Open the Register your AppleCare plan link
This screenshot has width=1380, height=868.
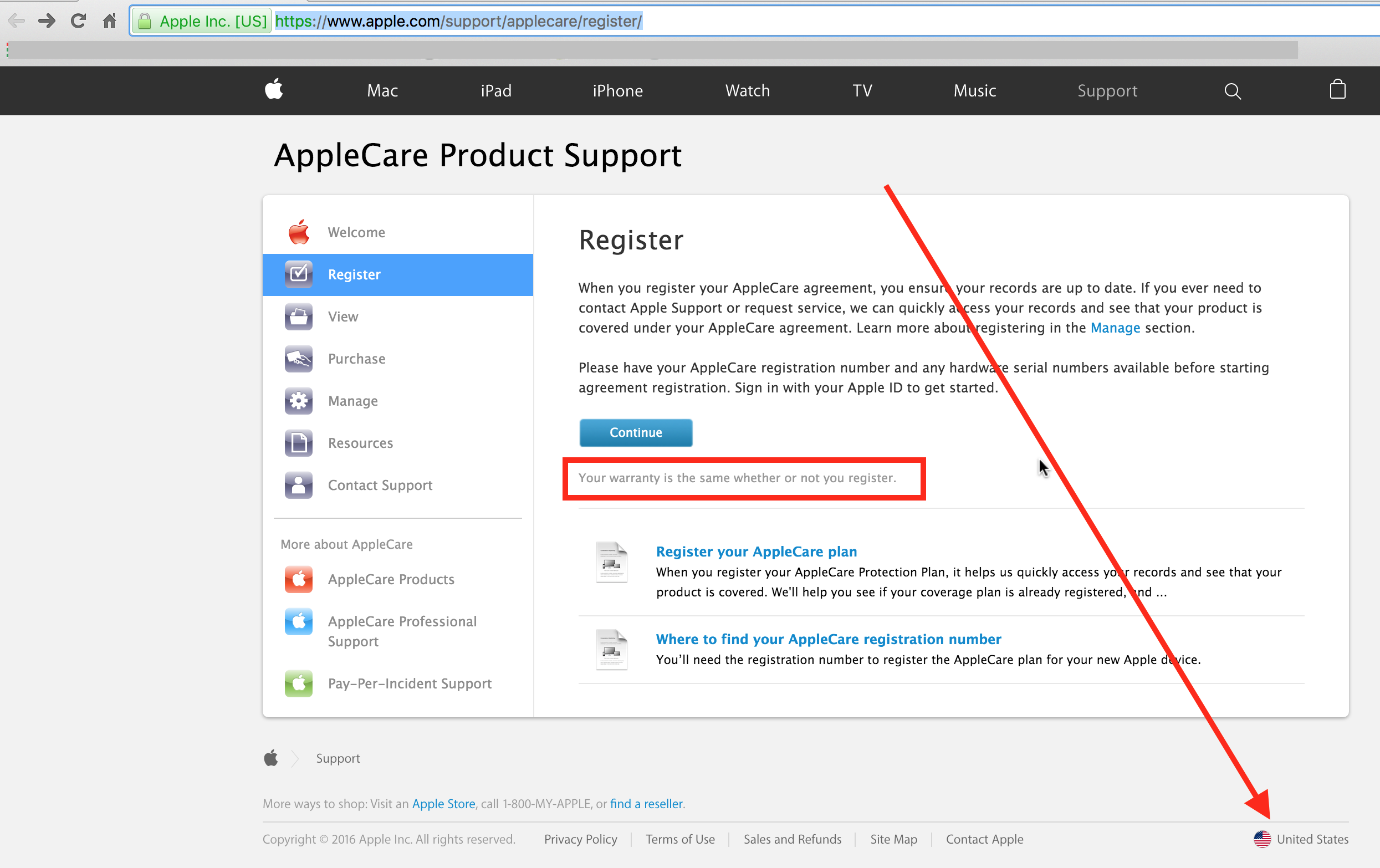(x=756, y=551)
